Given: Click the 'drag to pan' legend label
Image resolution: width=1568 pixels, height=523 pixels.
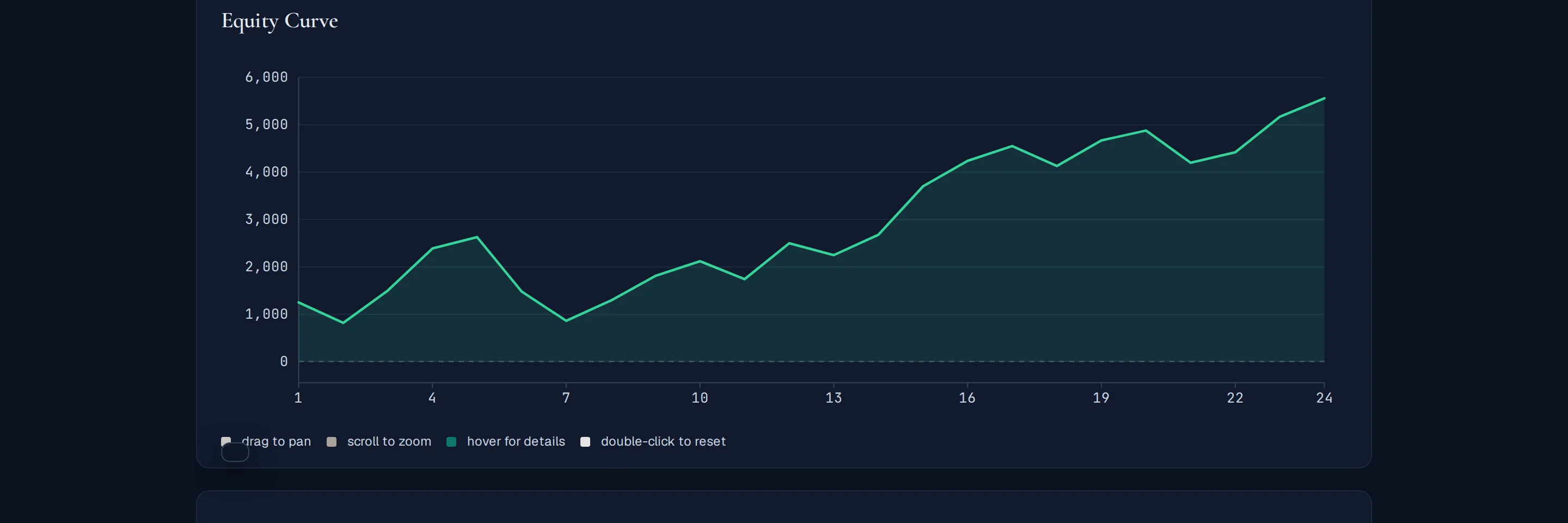Looking at the screenshot, I should pos(277,441).
